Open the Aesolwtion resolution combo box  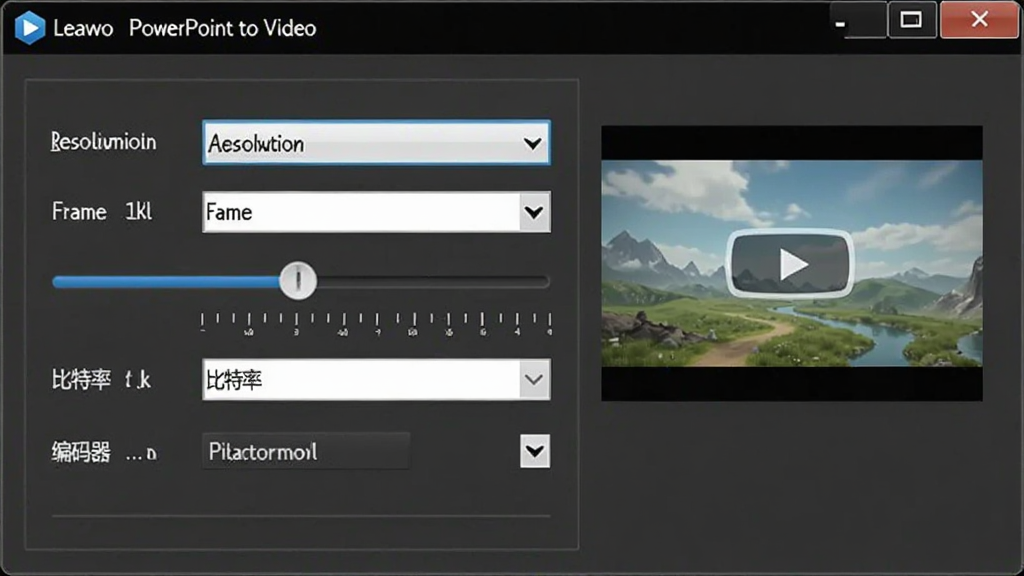[x=376, y=142]
